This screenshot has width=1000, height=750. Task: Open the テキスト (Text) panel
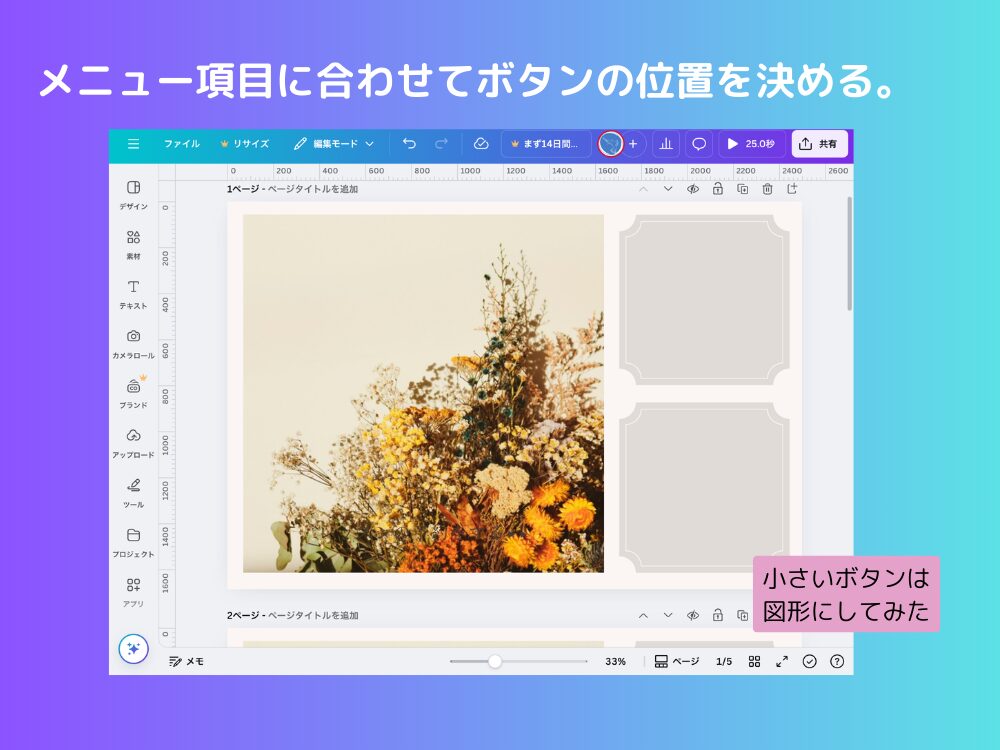pyautogui.click(x=134, y=292)
